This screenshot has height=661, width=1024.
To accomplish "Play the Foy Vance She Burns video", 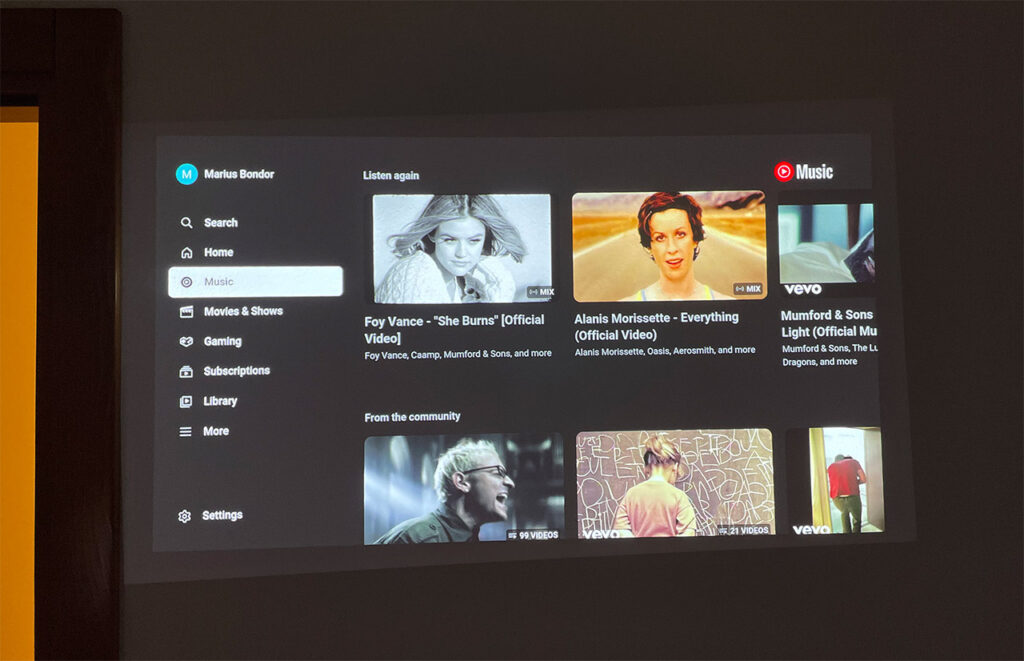I will 463,248.
